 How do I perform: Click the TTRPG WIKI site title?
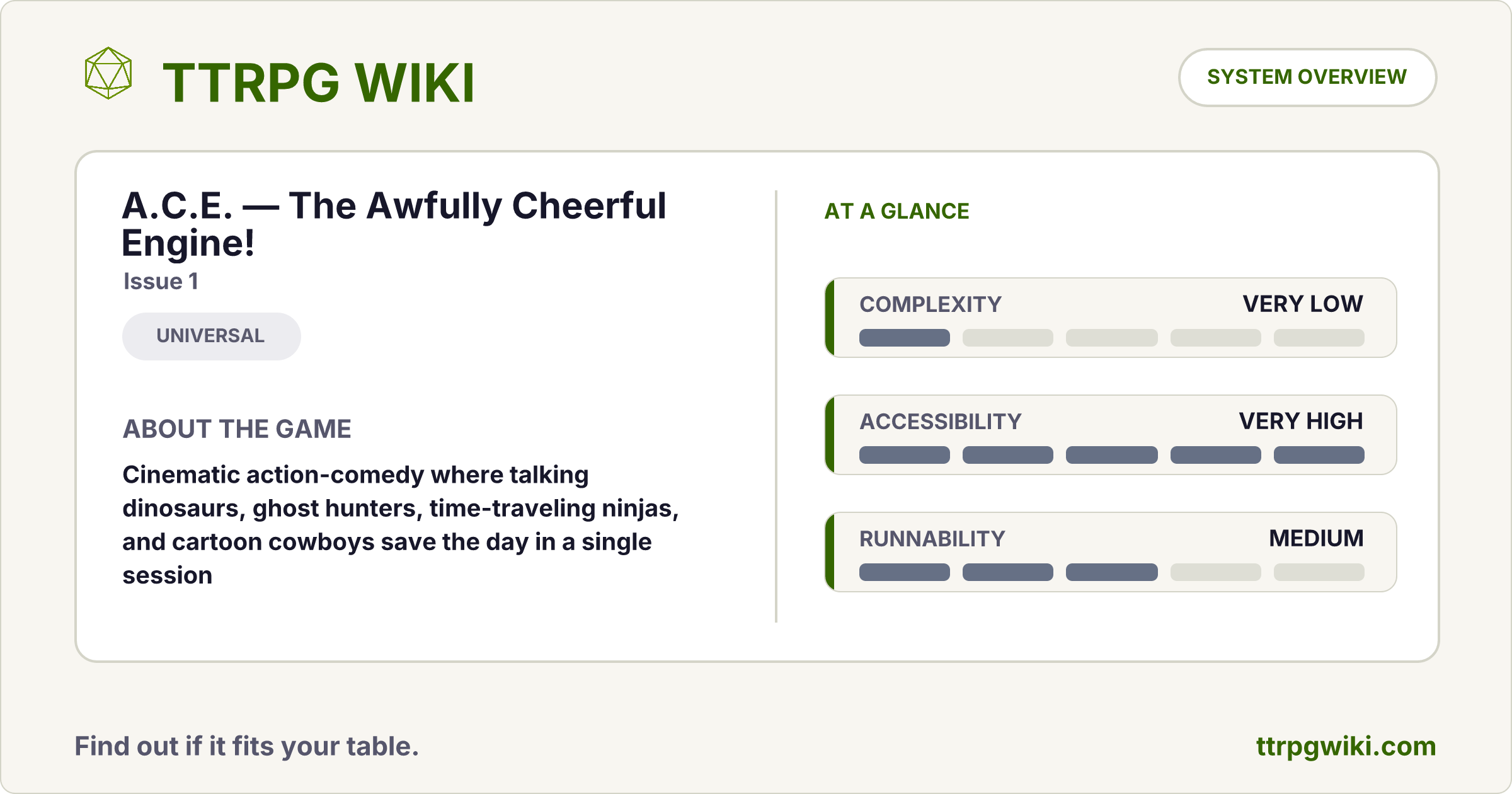(x=319, y=83)
